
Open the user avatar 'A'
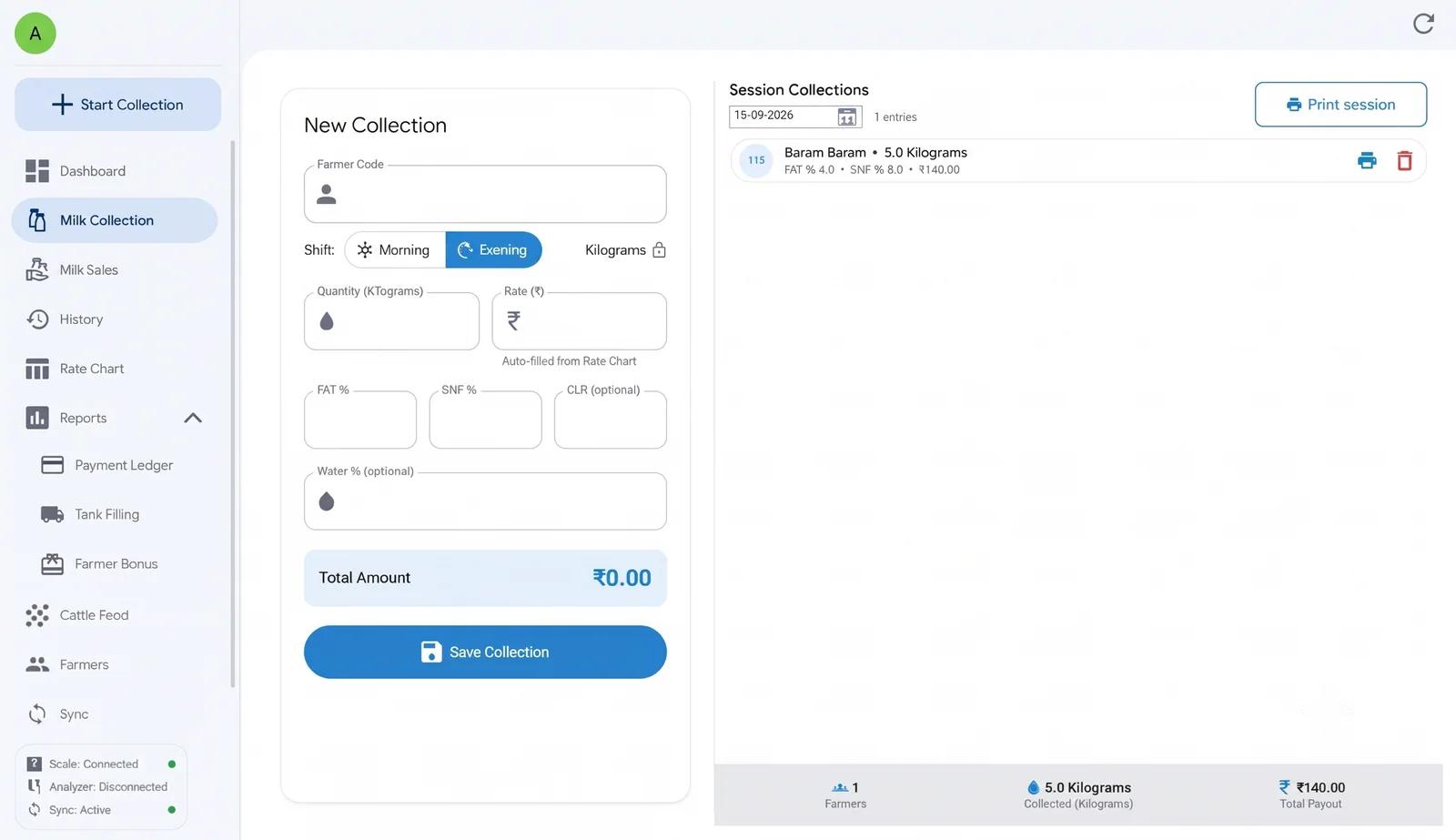coord(35,34)
